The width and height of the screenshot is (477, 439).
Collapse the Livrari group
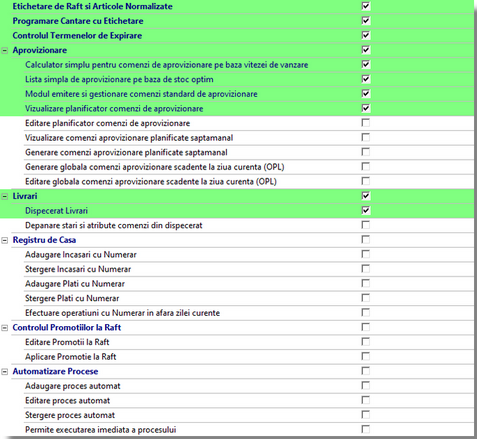5,197
